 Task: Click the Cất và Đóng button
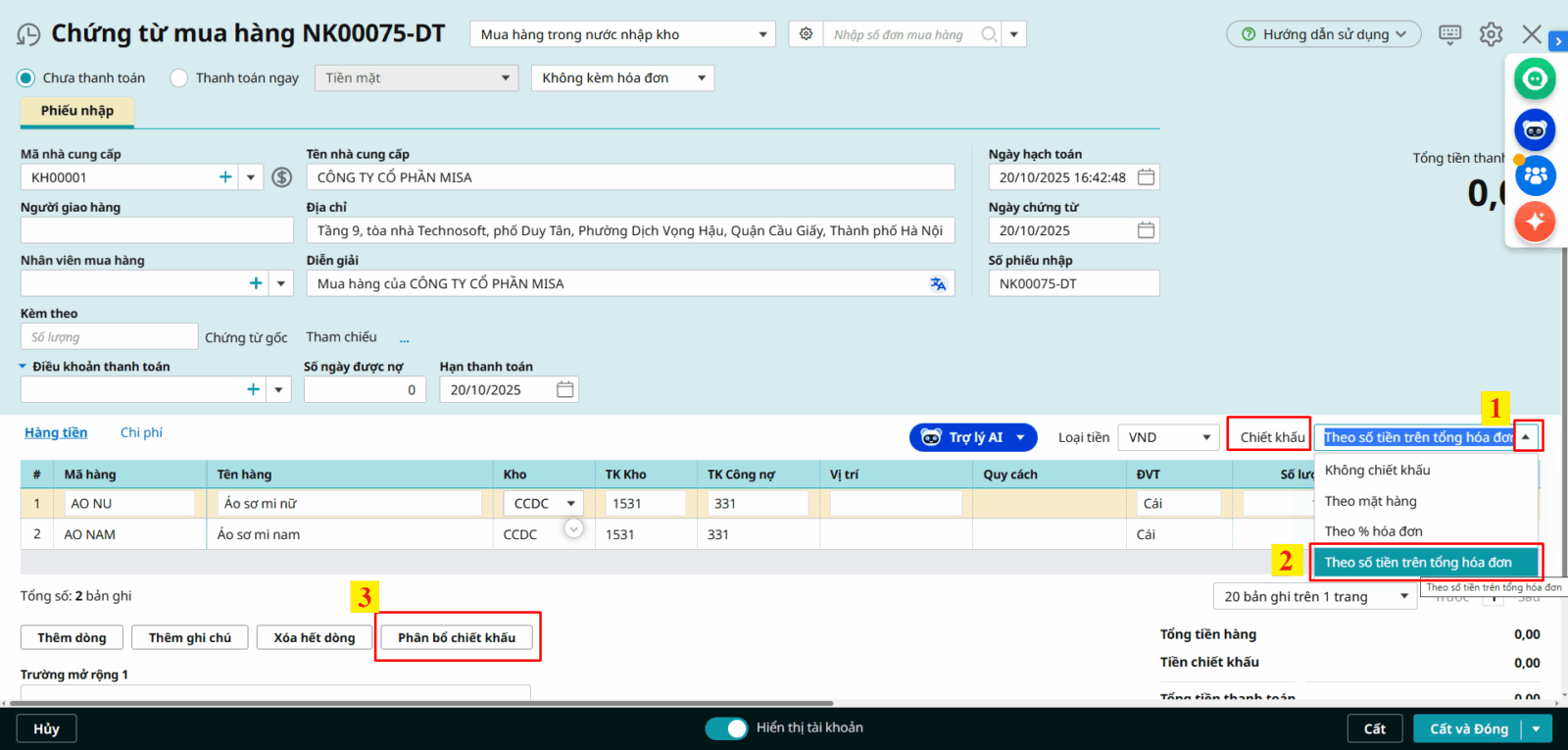pyautogui.click(x=1468, y=729)
